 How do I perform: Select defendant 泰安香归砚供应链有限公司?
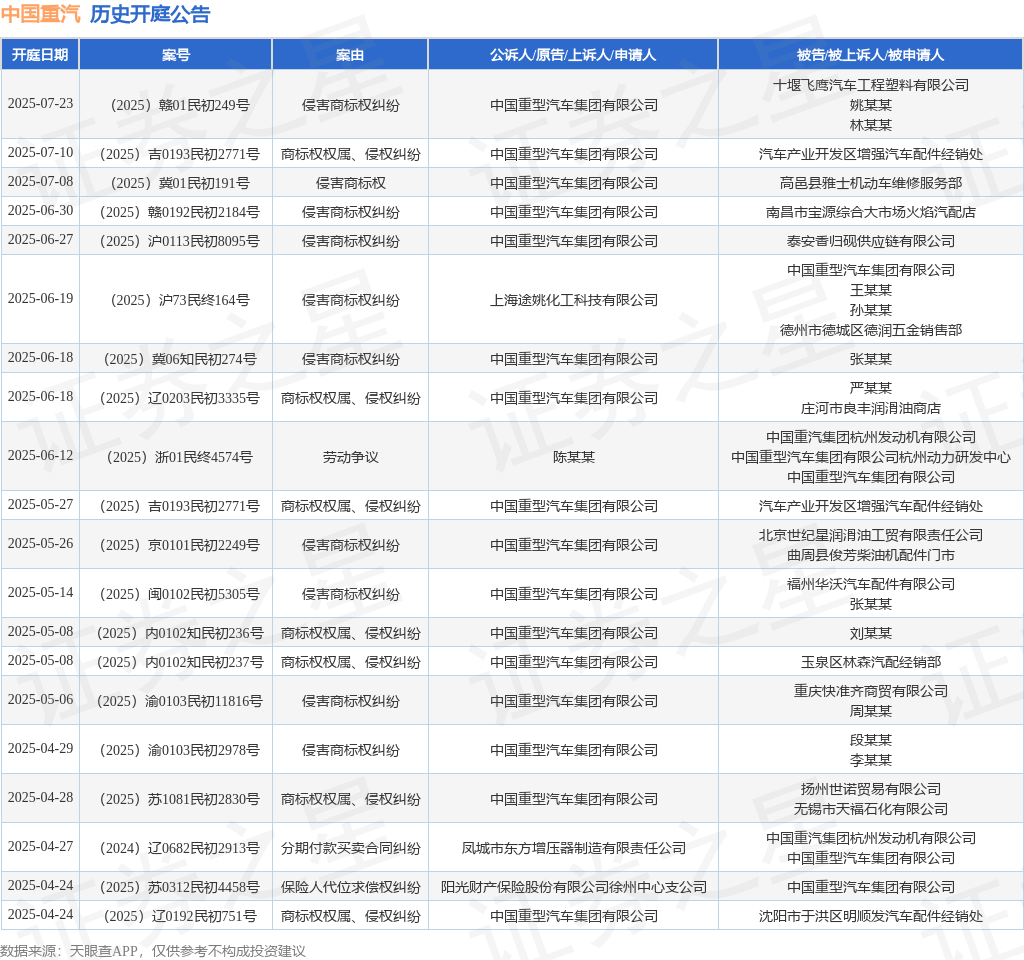click(x=871, y=241)
